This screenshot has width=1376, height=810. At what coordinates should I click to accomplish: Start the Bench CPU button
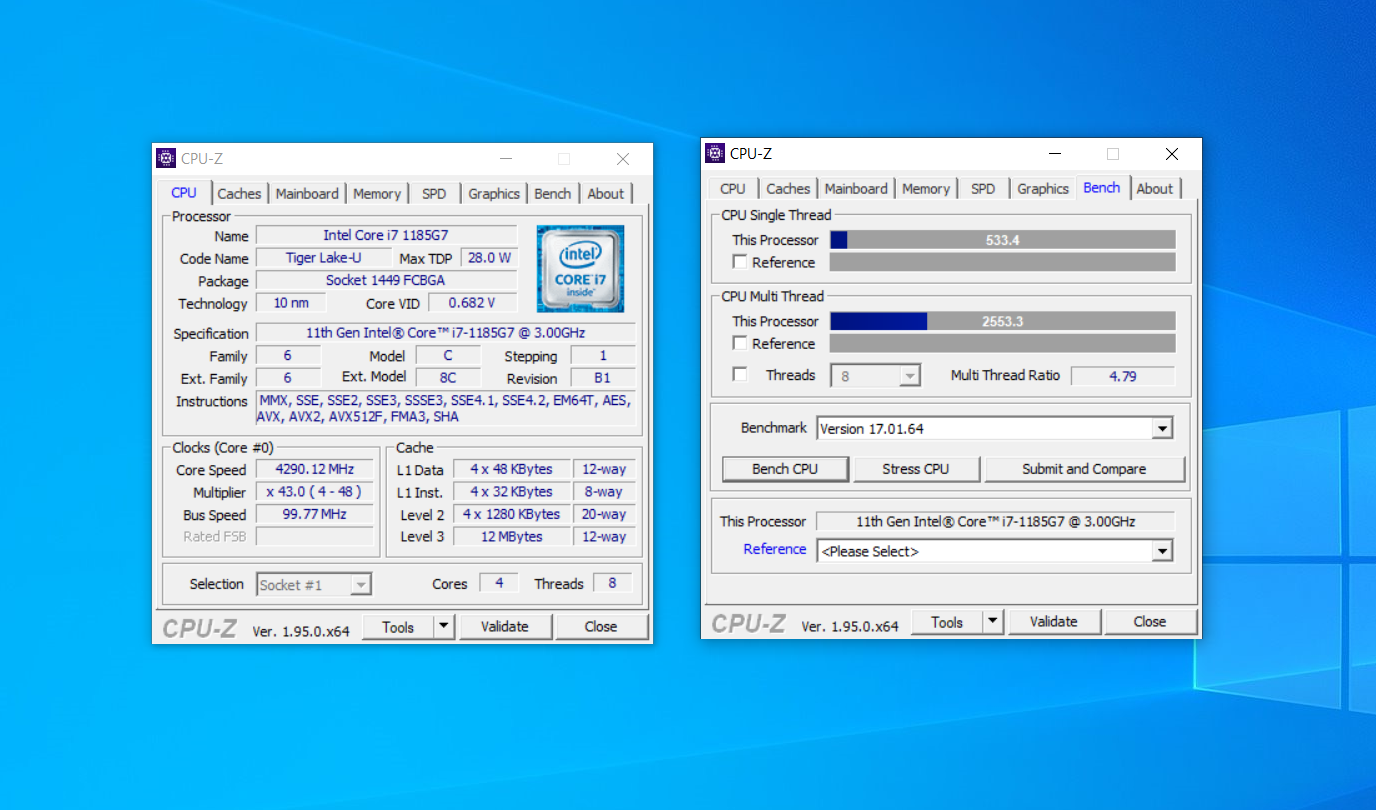[785, 469]
